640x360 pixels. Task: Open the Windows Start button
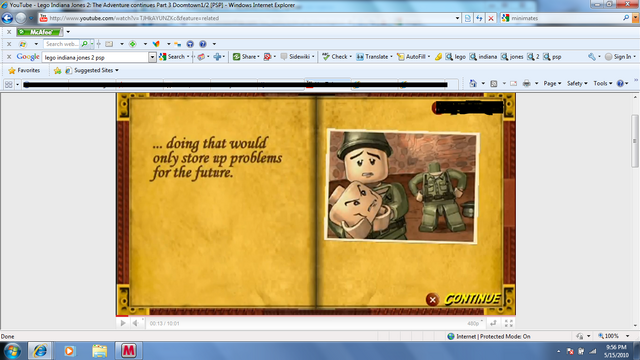pyautogui.click(x=12, y=351)
